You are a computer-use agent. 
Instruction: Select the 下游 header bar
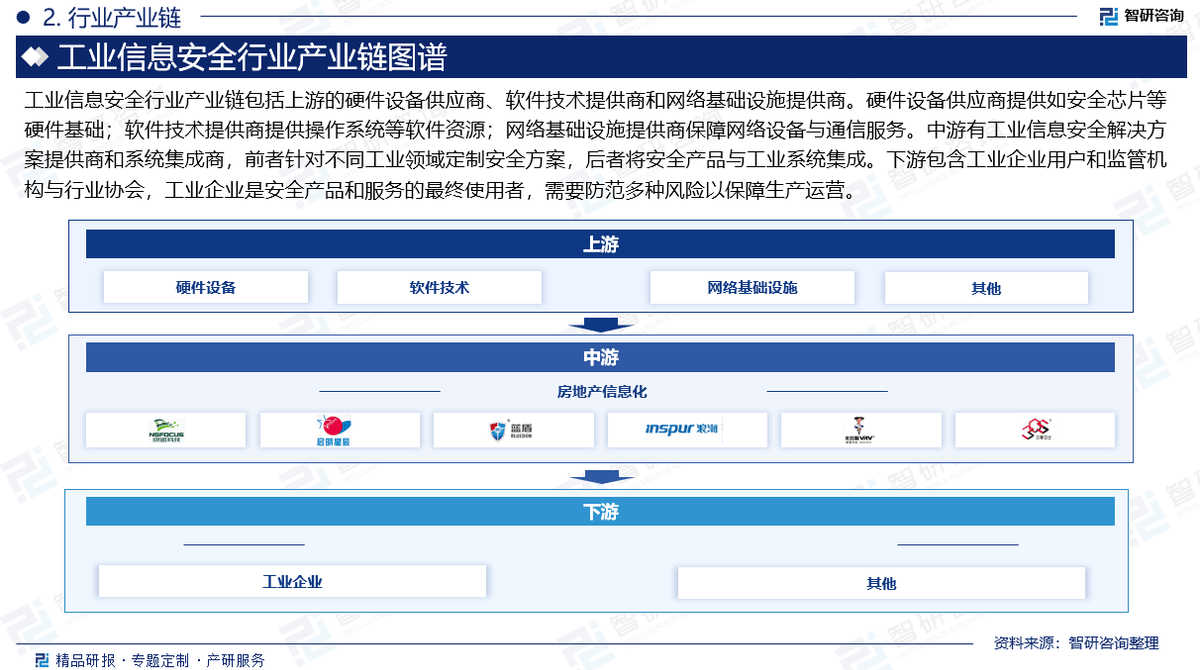tap(600, 511)
